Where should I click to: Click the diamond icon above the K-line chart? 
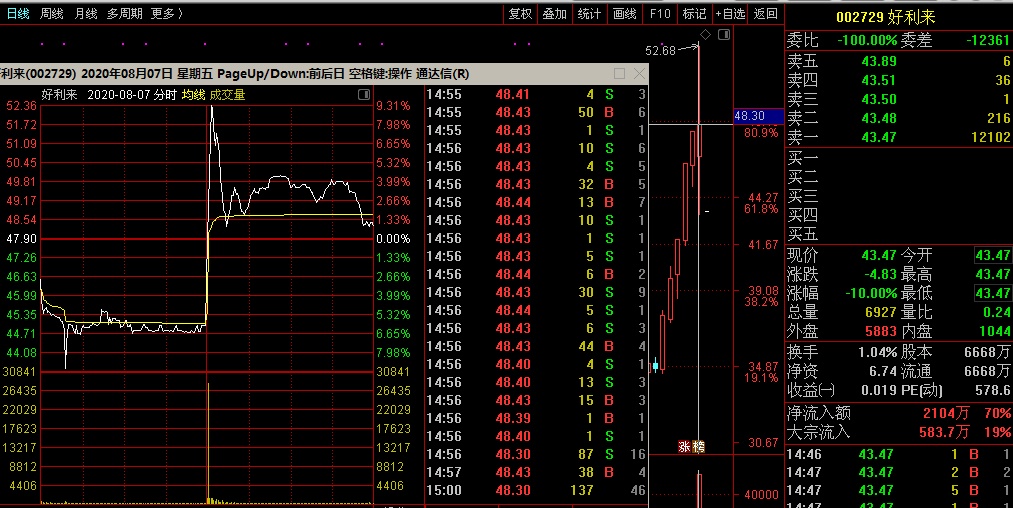pyautogui.click(x=705, y=35)
